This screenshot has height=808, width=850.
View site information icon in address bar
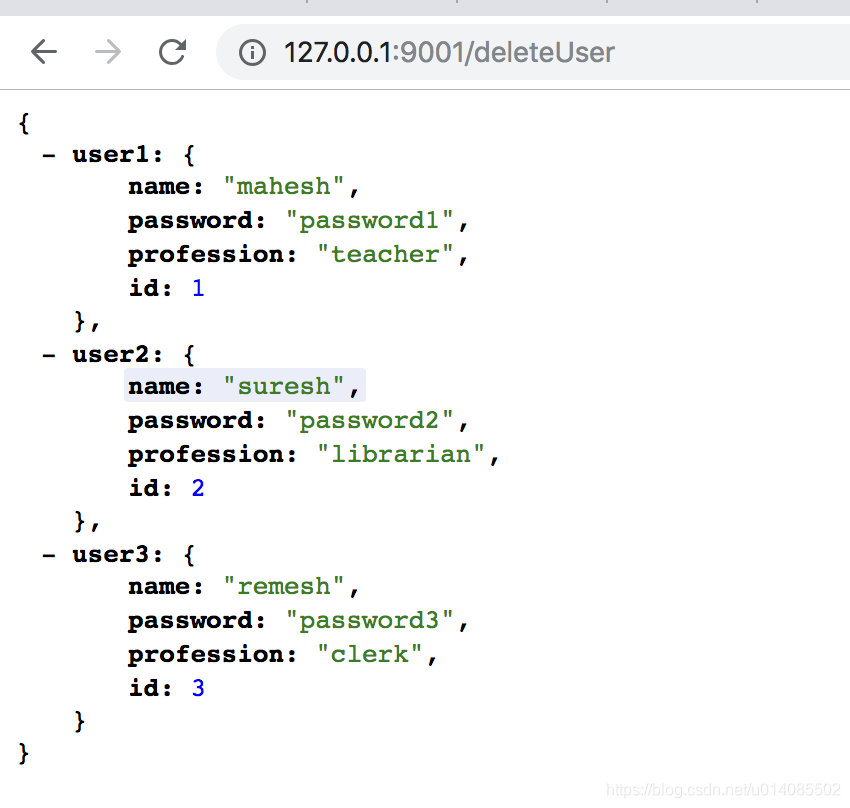(x=252, y=53)
